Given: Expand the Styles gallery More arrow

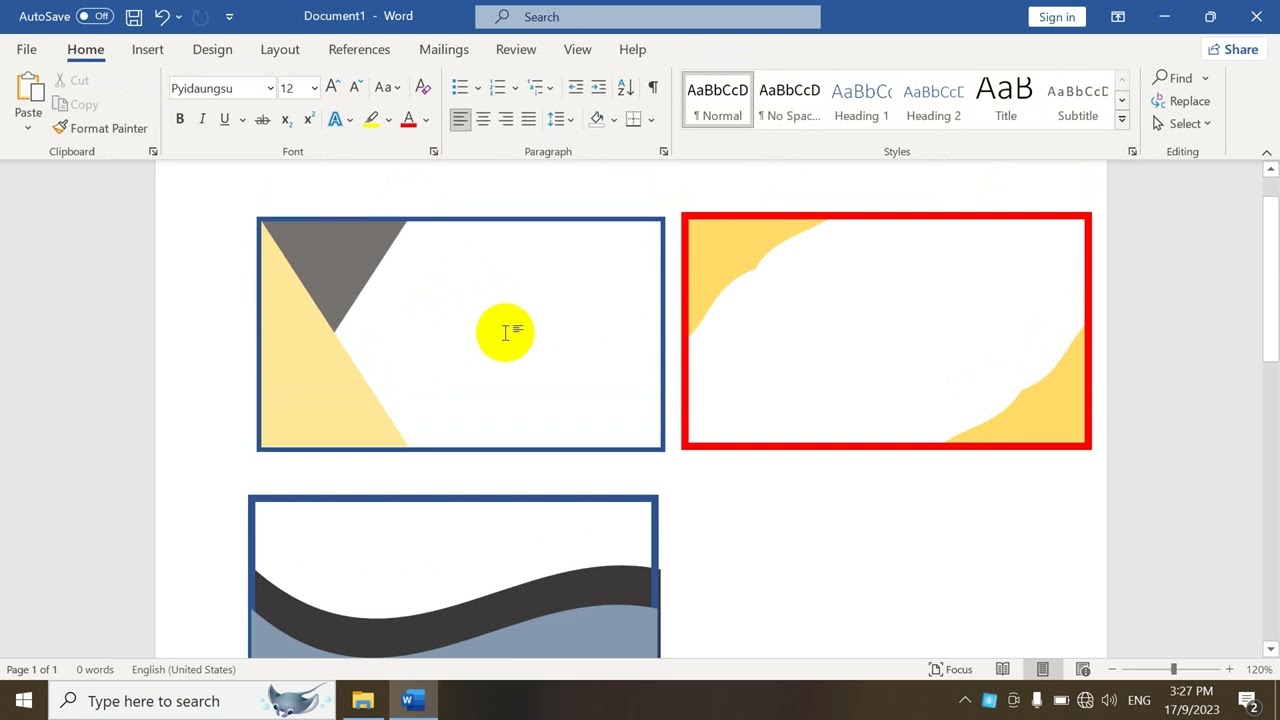Looking at the screenshot, I should tap(1122, 119).
